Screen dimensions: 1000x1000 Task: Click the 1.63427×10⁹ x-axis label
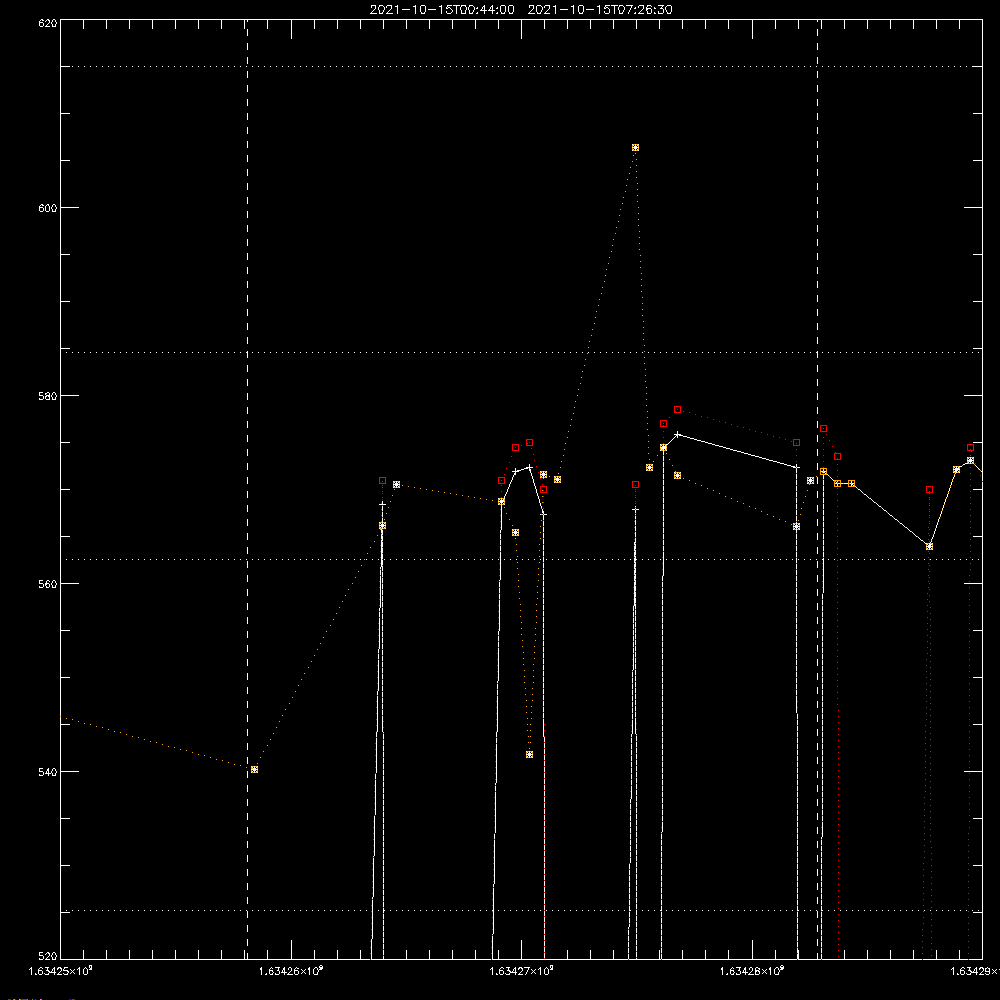pos(522,971)
